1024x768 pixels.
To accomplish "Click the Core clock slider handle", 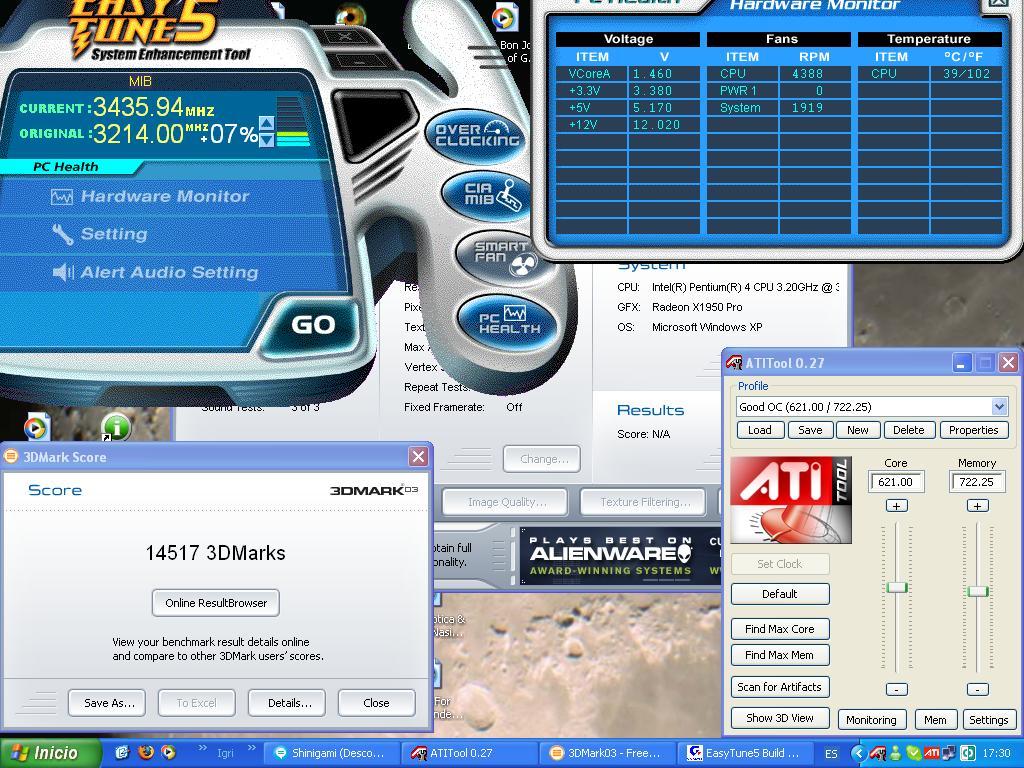I will coord(897,587).
